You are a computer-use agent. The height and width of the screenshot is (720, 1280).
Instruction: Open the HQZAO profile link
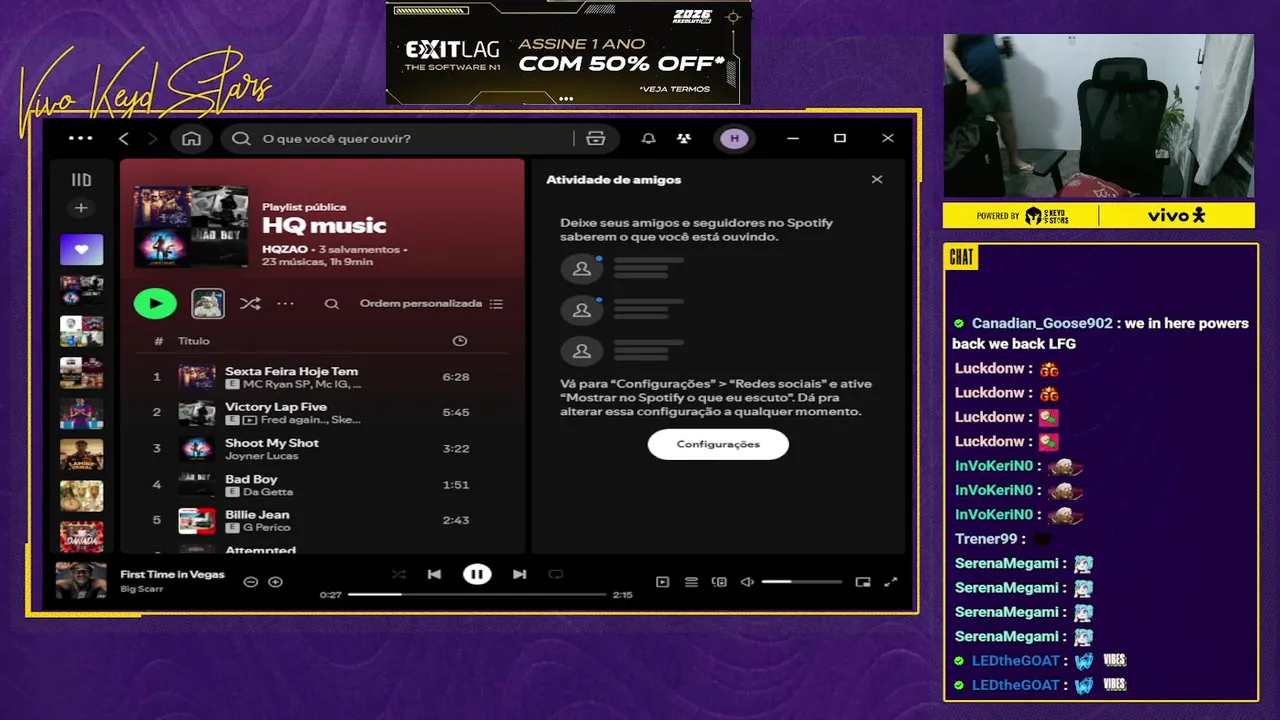click(285, 249)
